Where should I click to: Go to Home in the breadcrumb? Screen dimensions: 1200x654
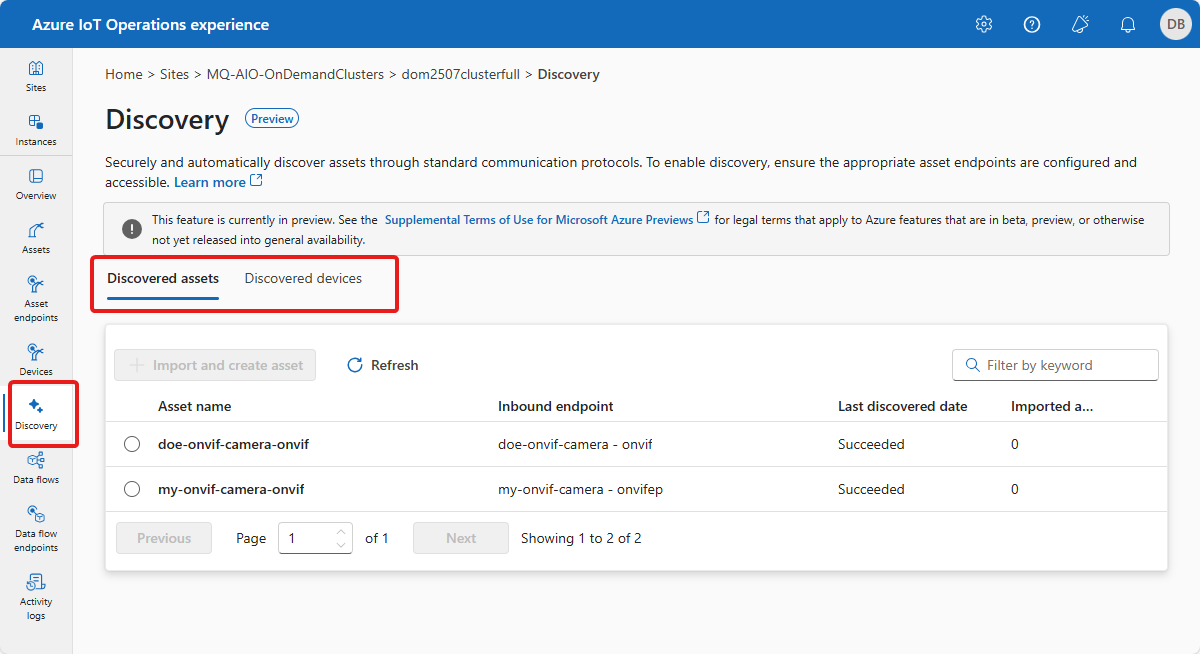124,74
